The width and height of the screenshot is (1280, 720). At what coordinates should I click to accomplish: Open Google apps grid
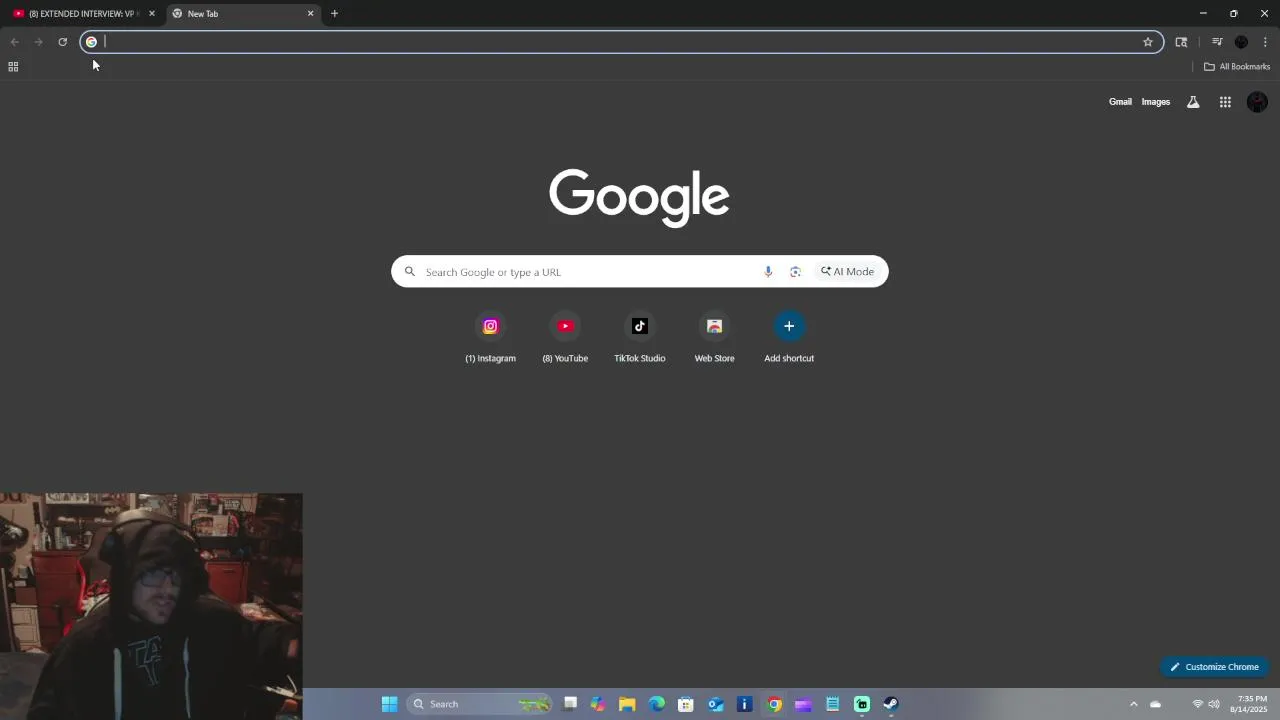[1225, 102]
